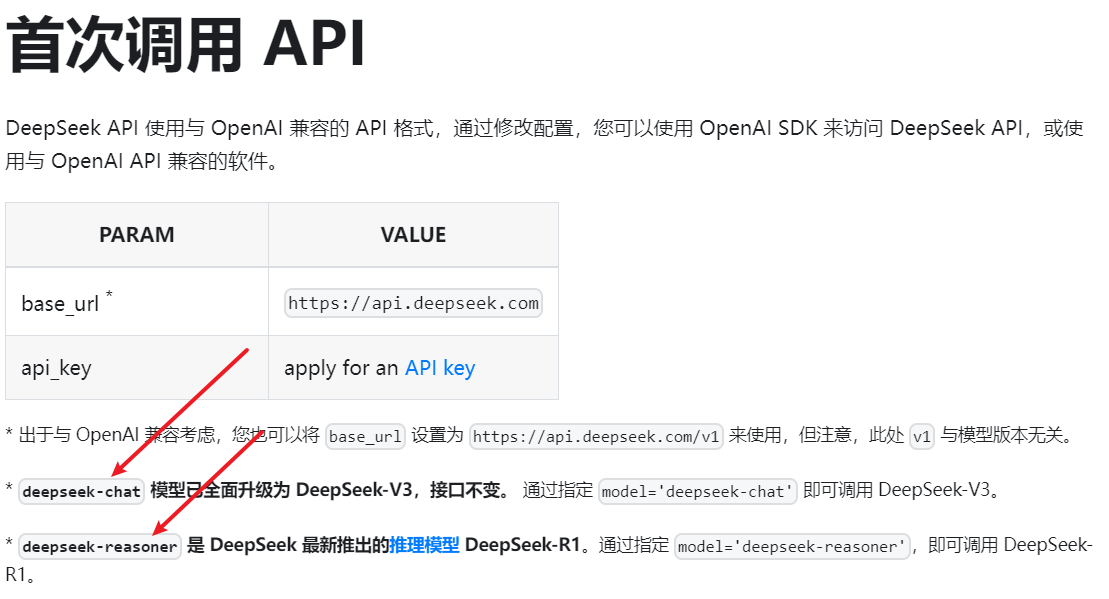This screenshot has width=1109, height=599.
Task: Click the https://api.deepseek.com value code
Action: pos(413,303)
